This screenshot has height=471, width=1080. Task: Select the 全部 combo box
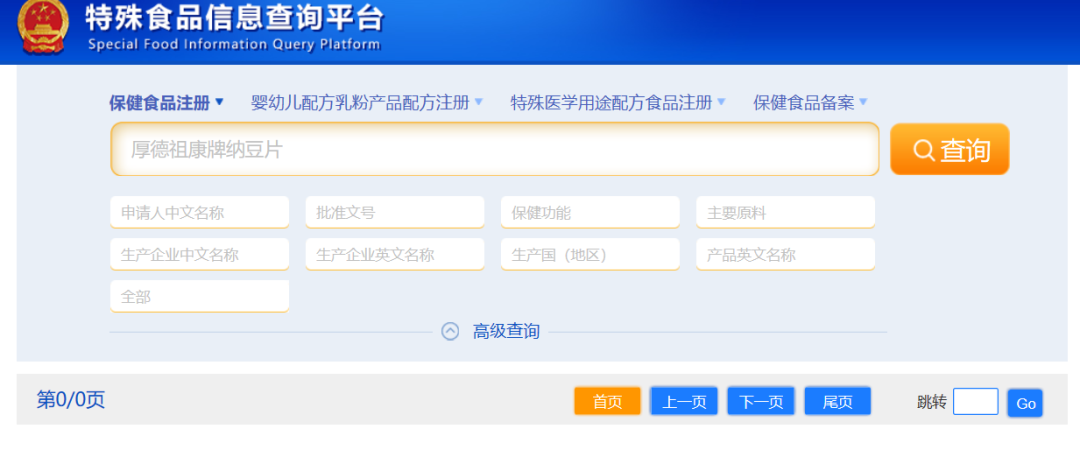[199, 297]
